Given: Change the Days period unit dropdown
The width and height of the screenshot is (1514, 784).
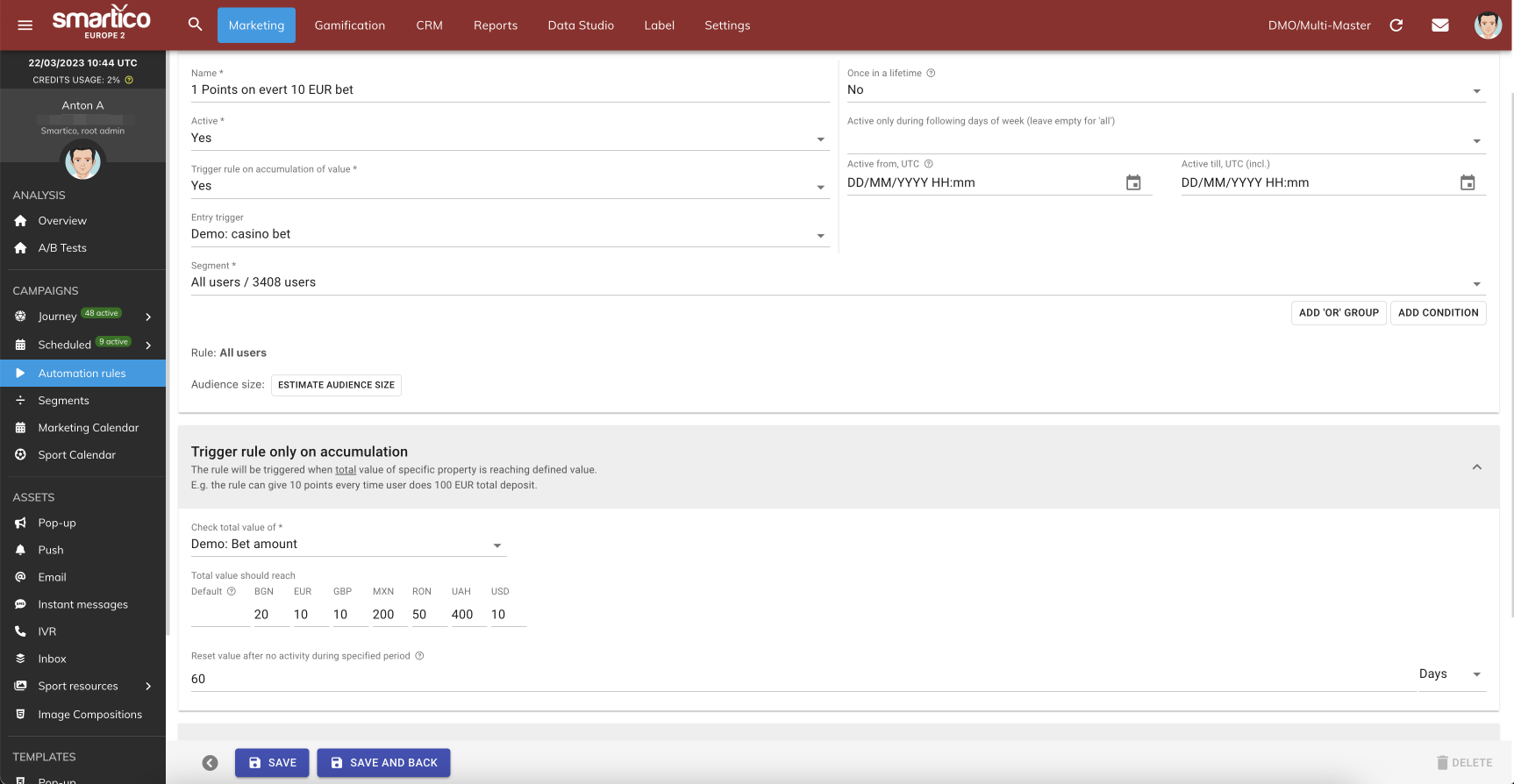Looking at the screenshot, I should tap(1451, 674).
